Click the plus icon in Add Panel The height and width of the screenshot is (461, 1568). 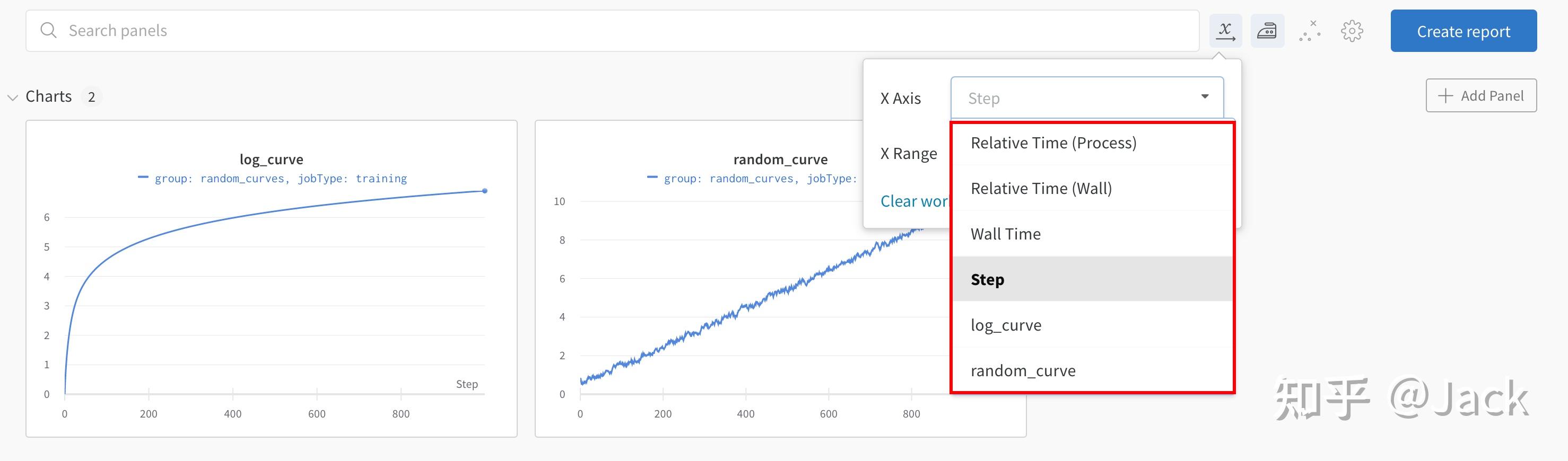coord(1445,95)
